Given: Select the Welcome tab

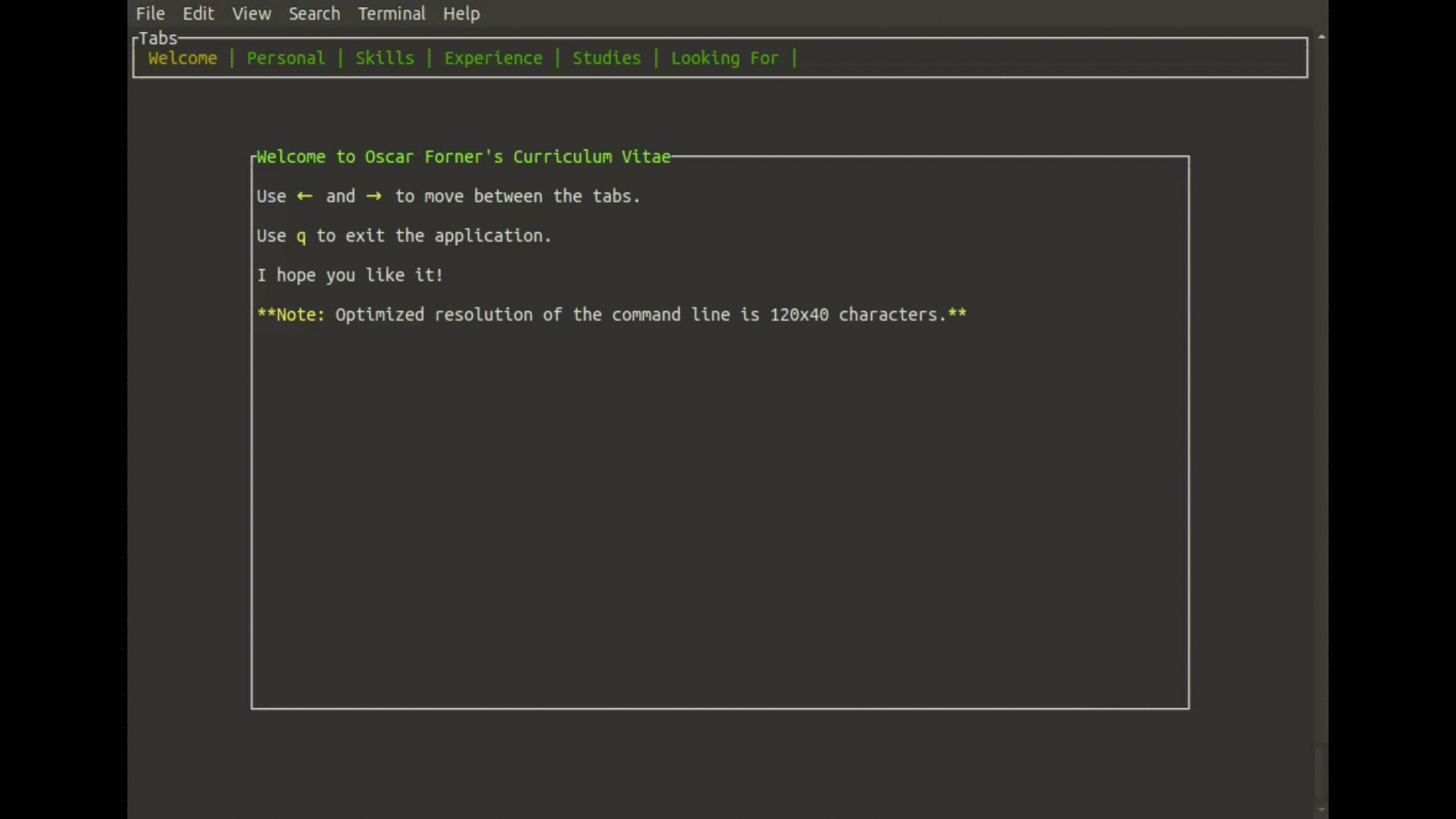Looking at the screenshot, I should 183,58.
